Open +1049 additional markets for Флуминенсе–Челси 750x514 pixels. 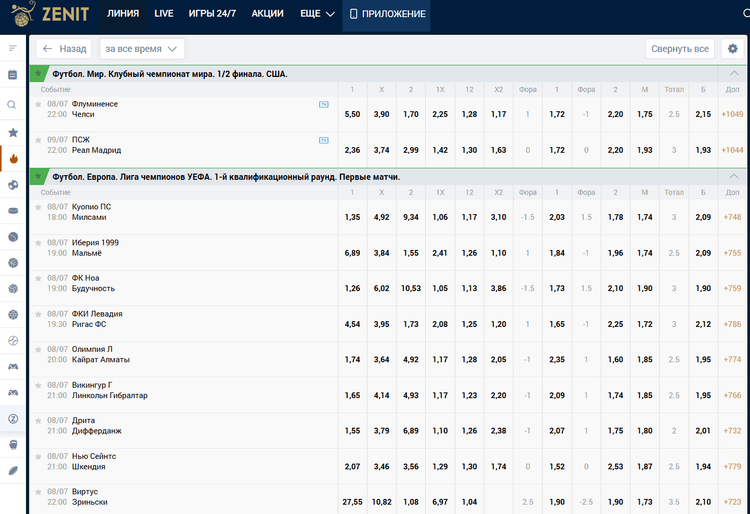733,115
